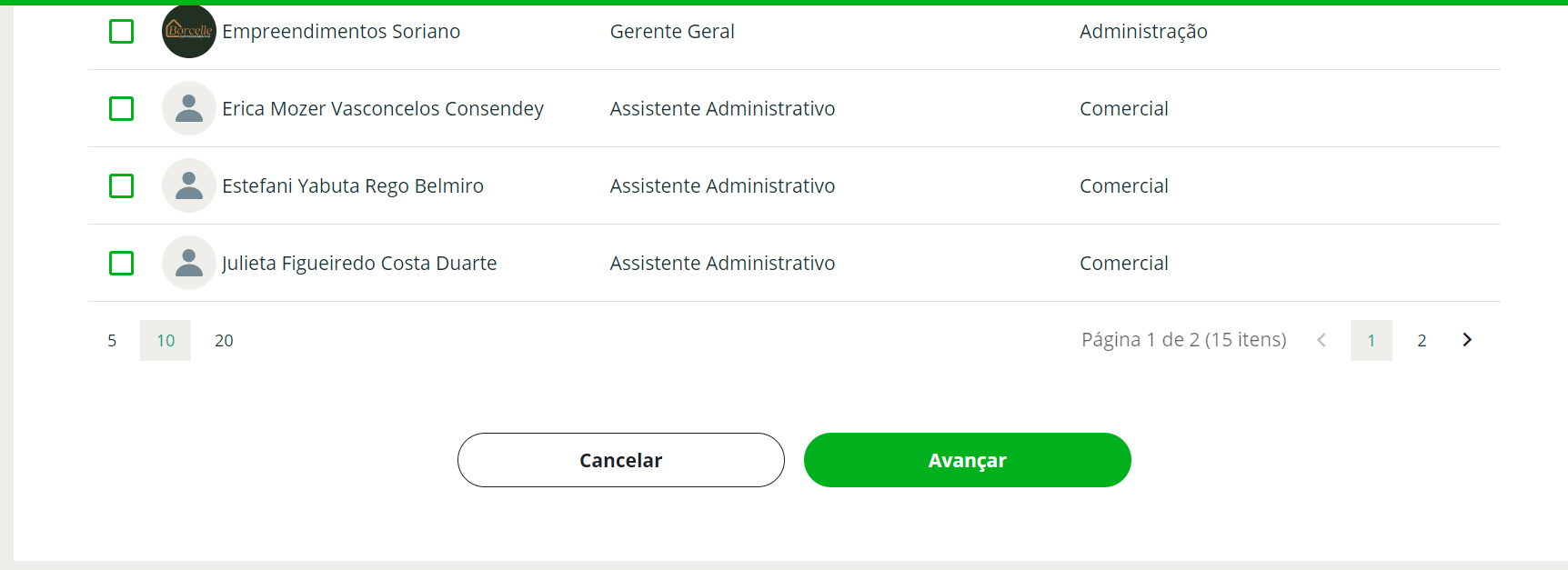Tick checkbox for Erica Mozer Vasconcelos Consendey

[x=121, y=109]
